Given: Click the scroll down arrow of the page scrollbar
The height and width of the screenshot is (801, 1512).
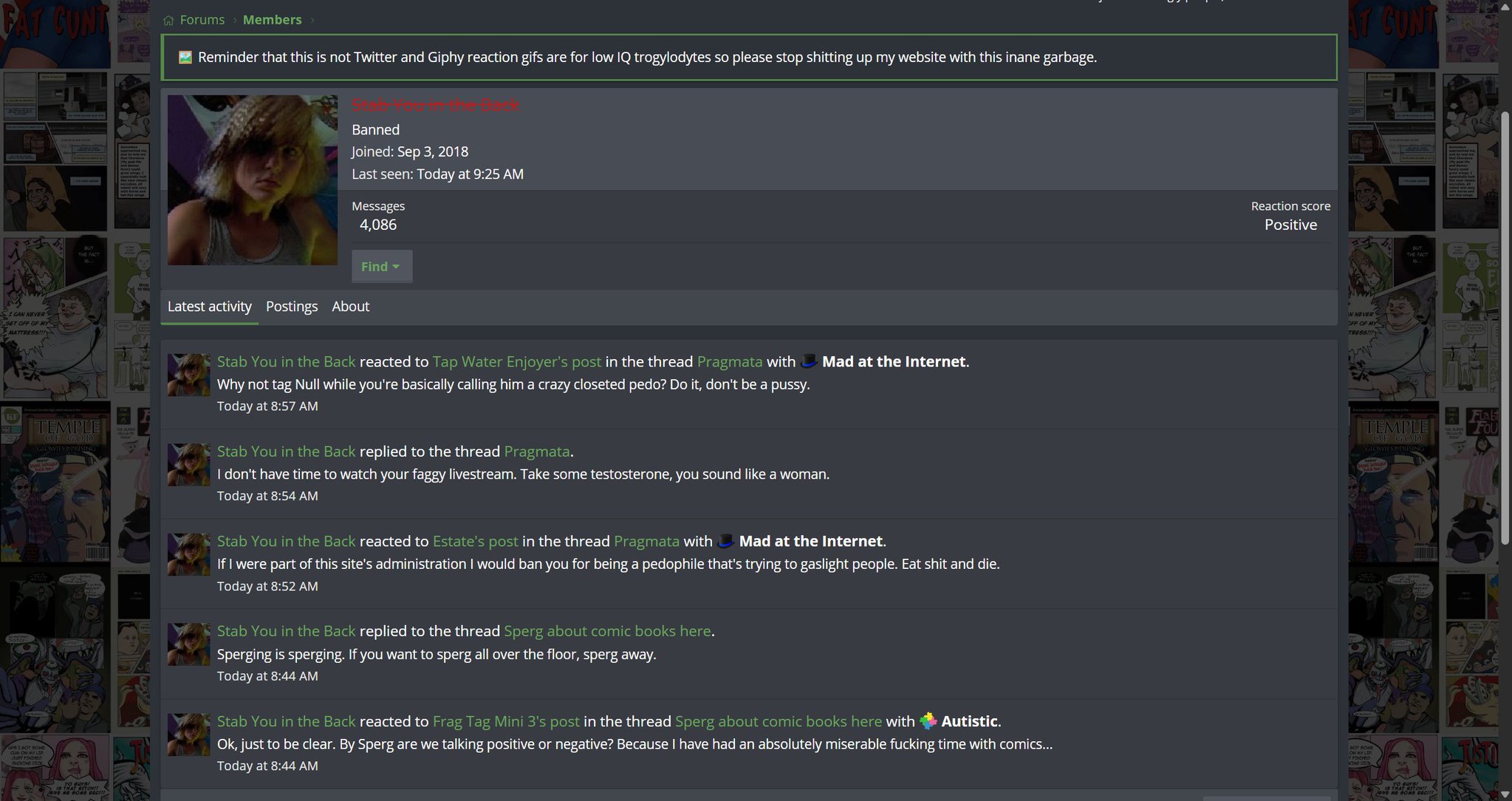Looking at the screenshot, I should coord(1505,794).
